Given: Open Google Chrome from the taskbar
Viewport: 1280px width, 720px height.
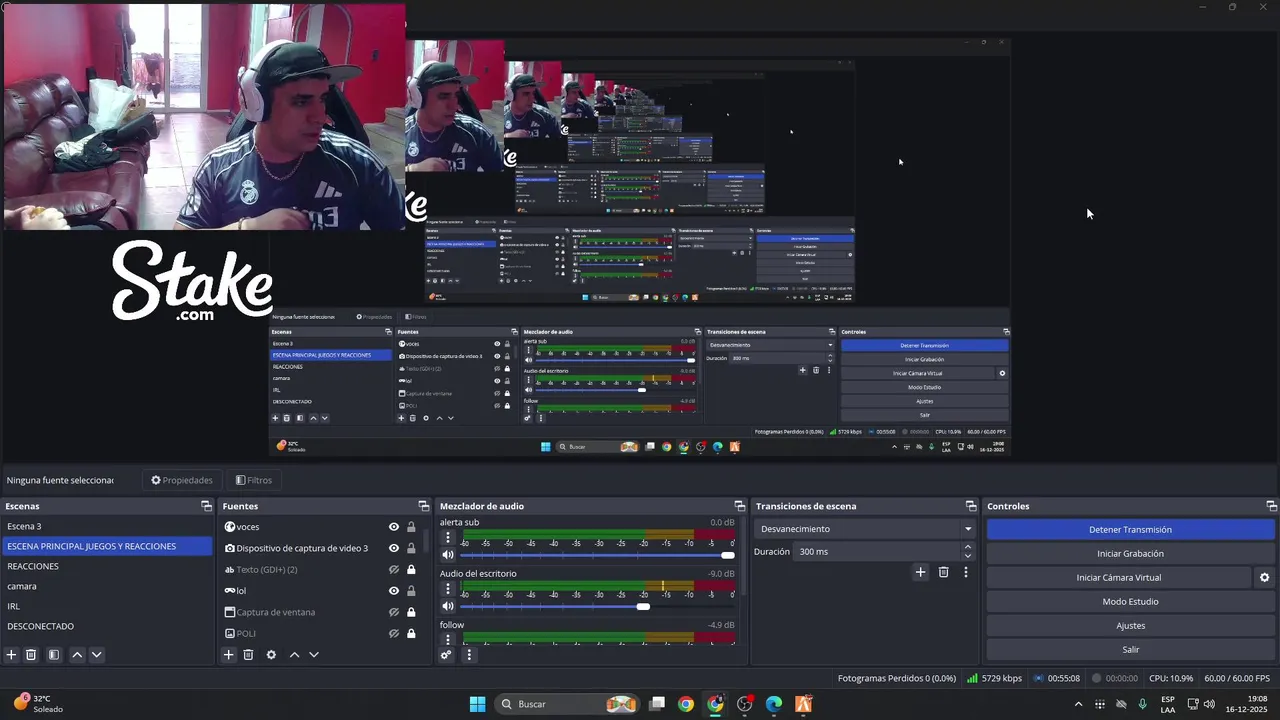Looking at the screenshot, I should (x=685, y=704).
